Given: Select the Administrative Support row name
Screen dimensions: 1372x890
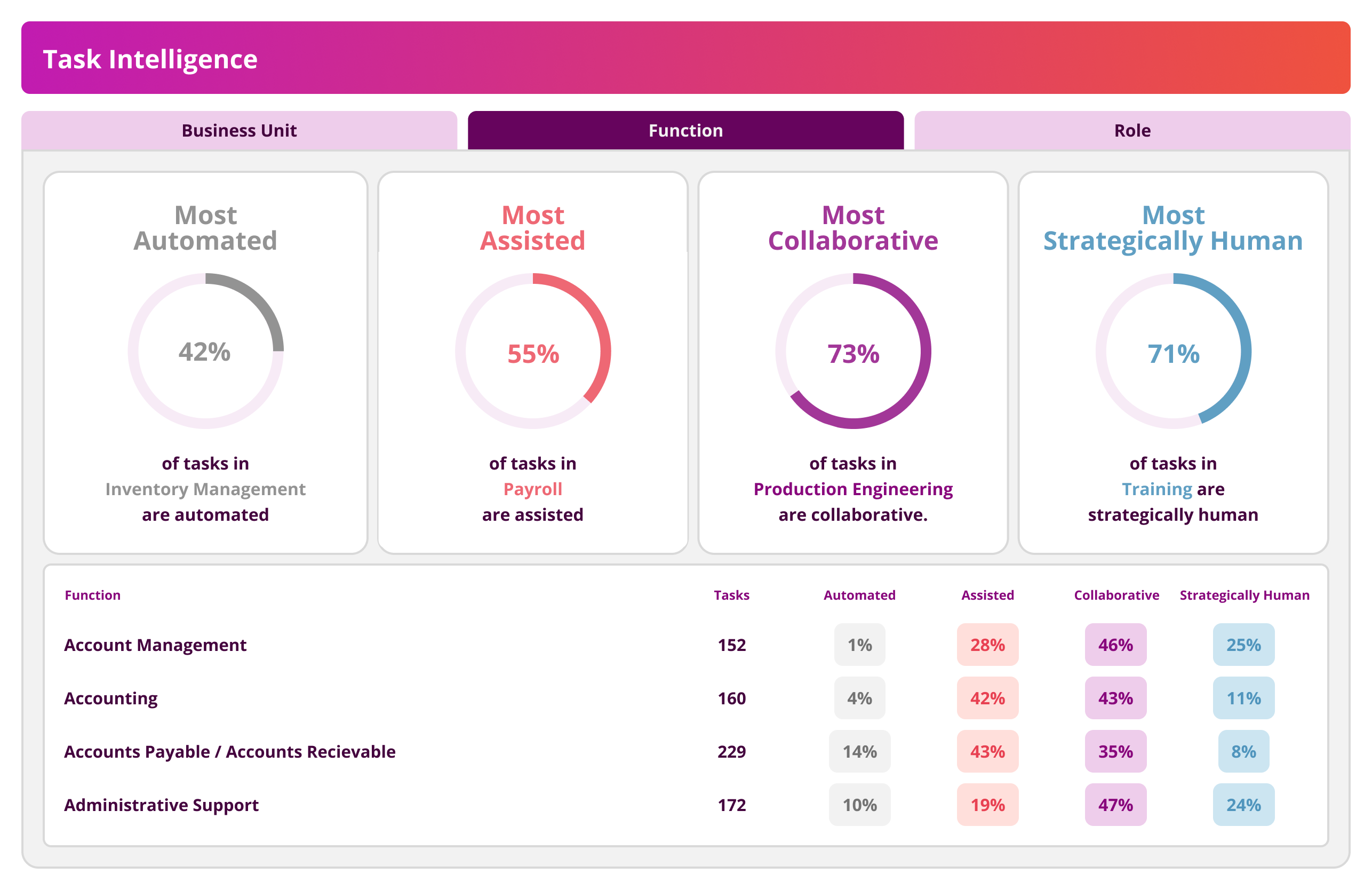Looking at the screenshot, I should click(162, 805).
